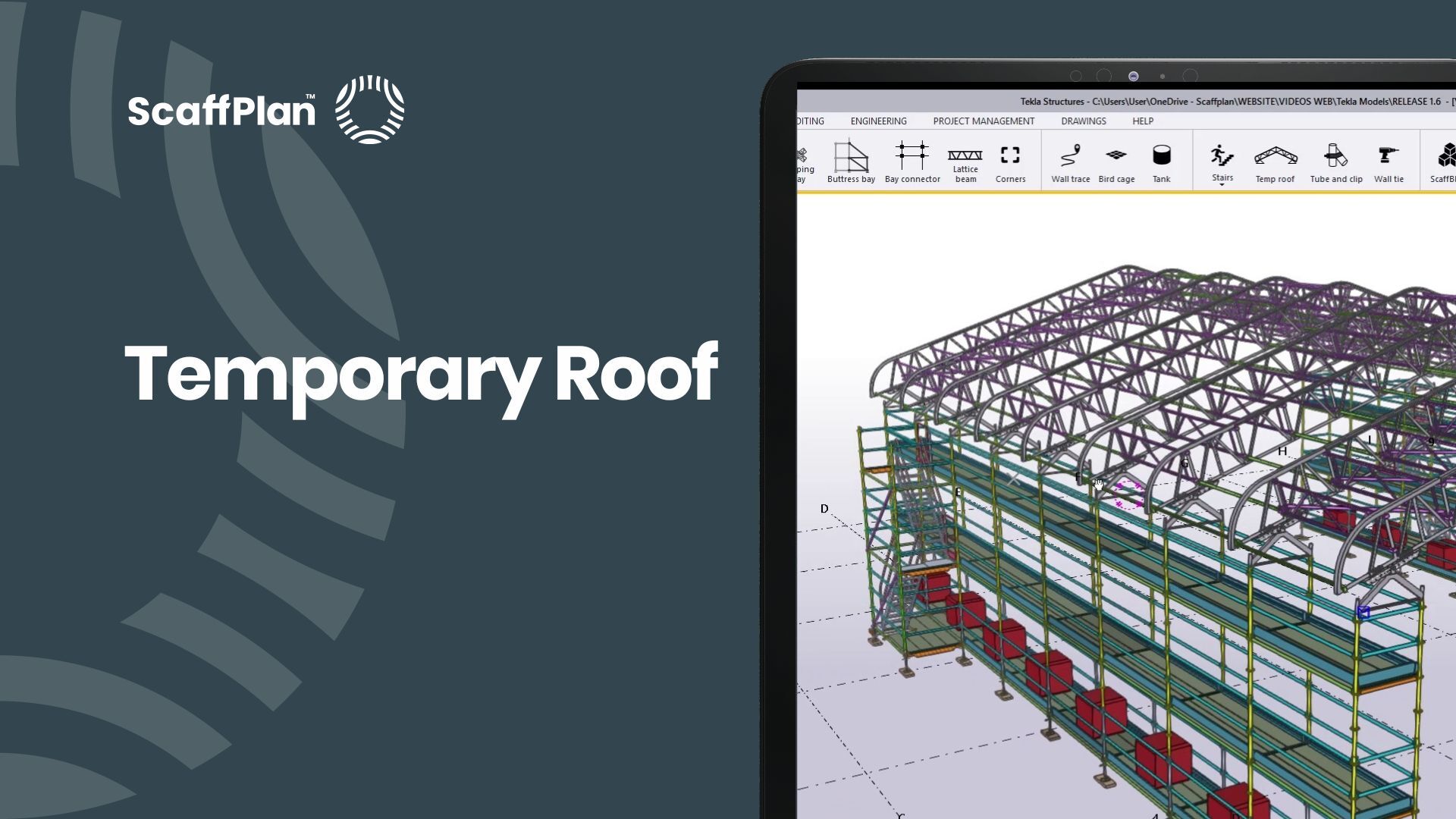The width and height of the screenshot is (1456, 819).
Task: Click grid label D in model view
Action: point(824,509)
